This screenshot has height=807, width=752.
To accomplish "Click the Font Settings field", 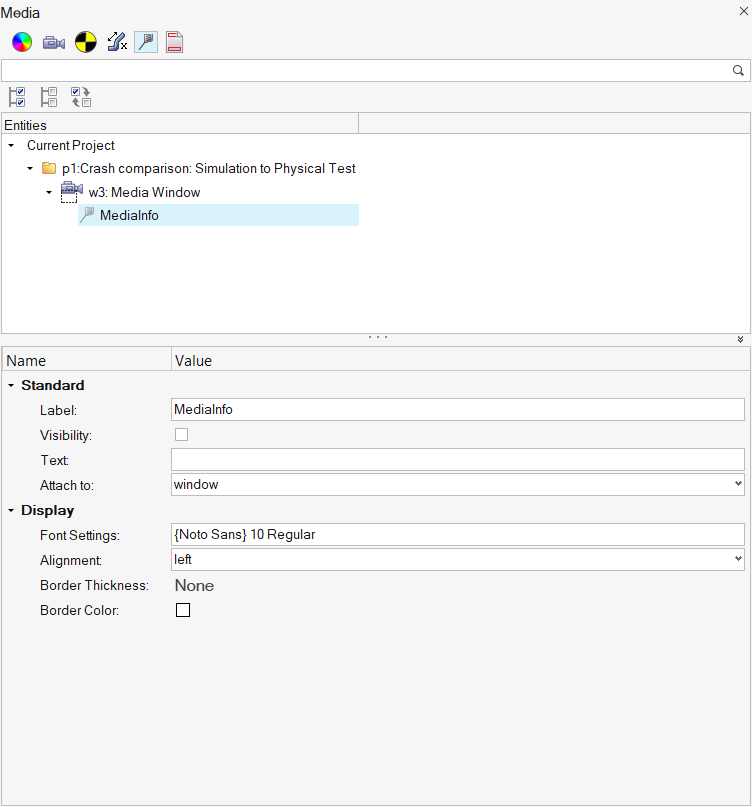I will (457, 535).
